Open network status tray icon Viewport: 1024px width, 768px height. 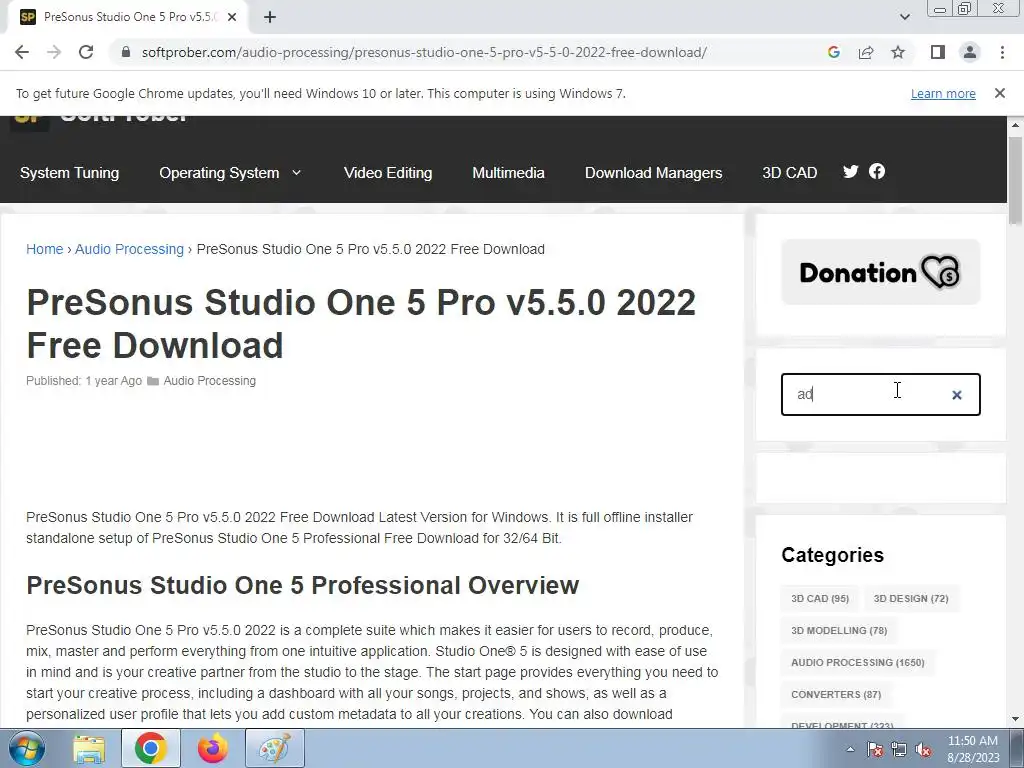(899, 749)
